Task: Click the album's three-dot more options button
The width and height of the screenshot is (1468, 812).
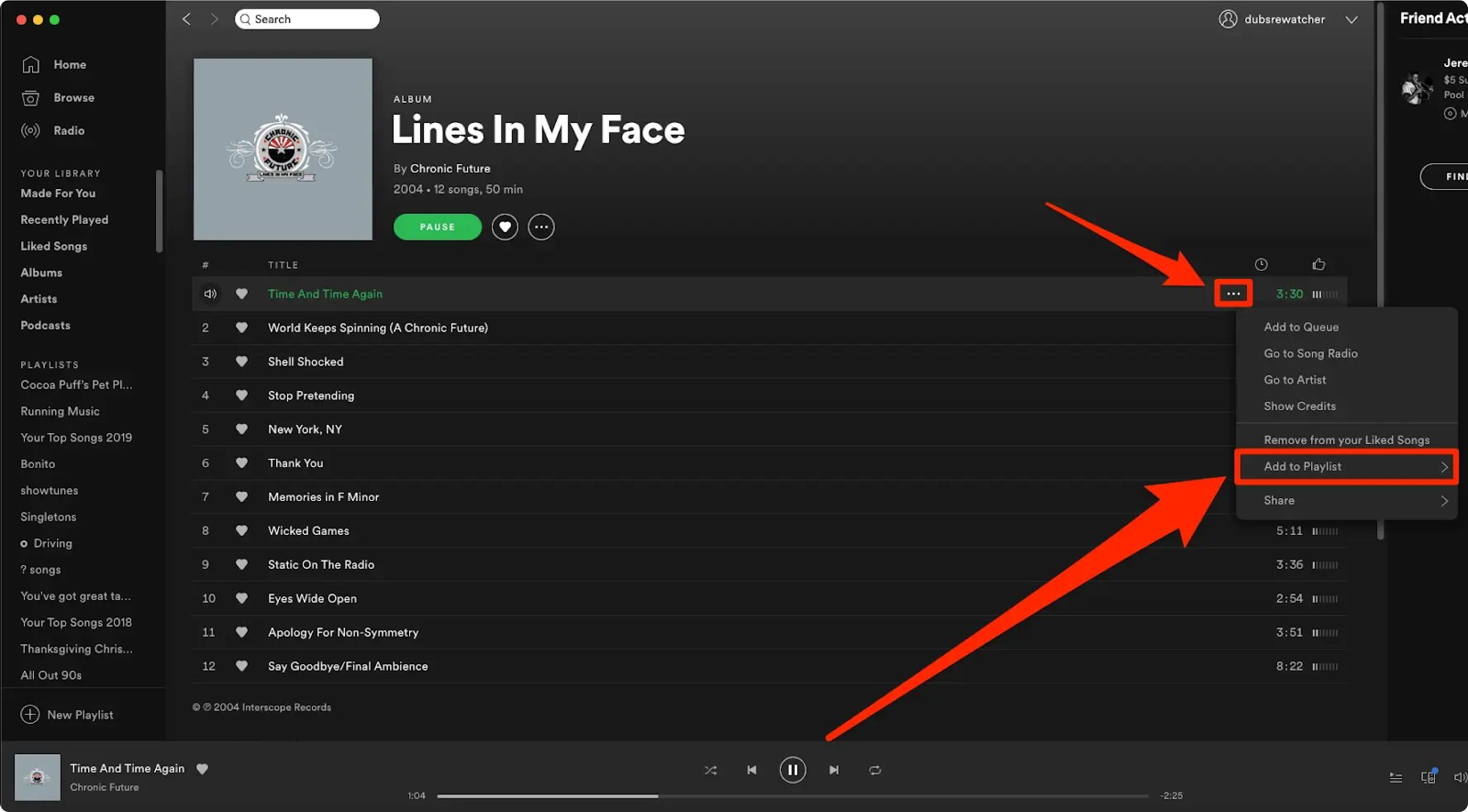Action: tap(541, 227)
